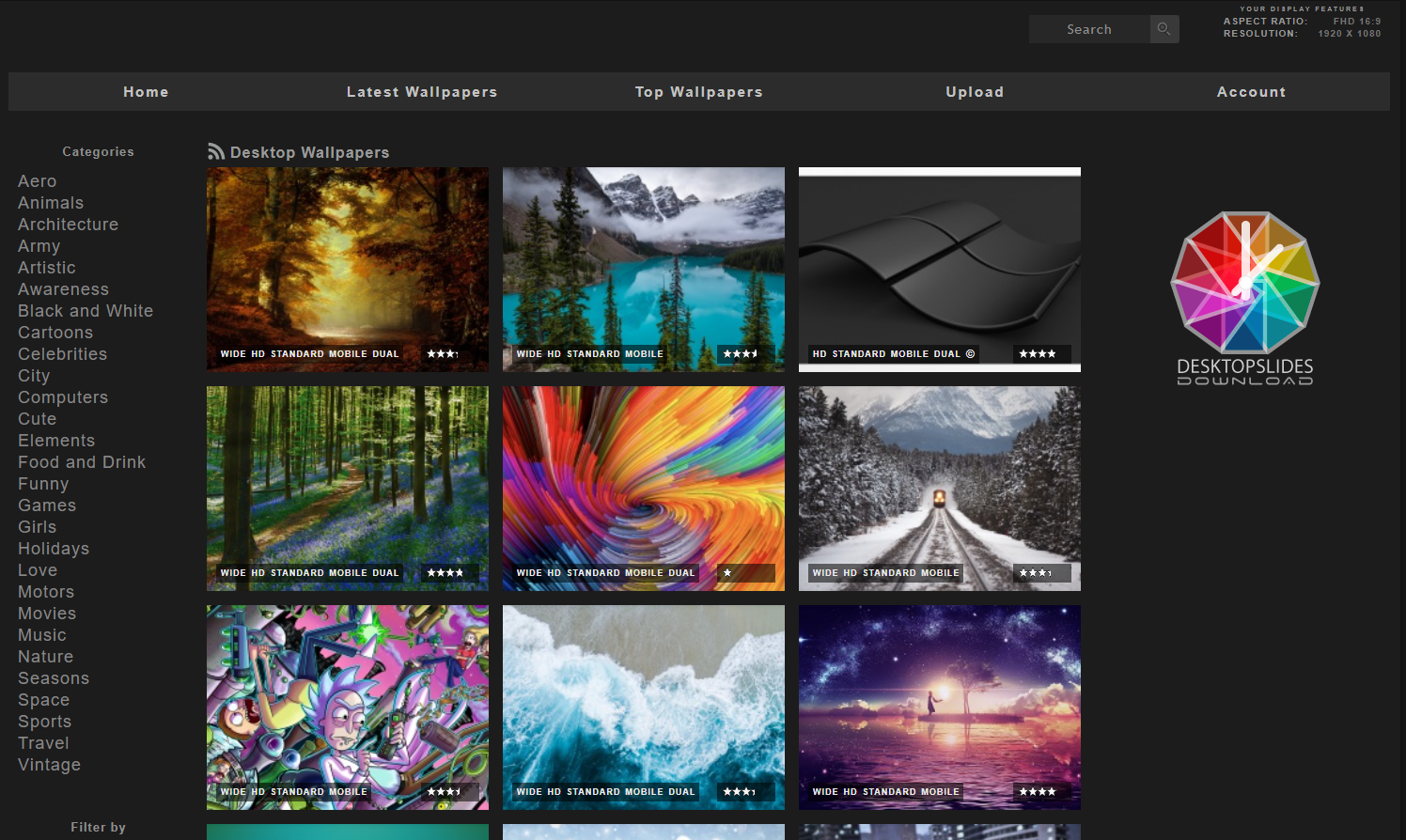
Task: Open the Upload page
Action: (x=975, y=92)
